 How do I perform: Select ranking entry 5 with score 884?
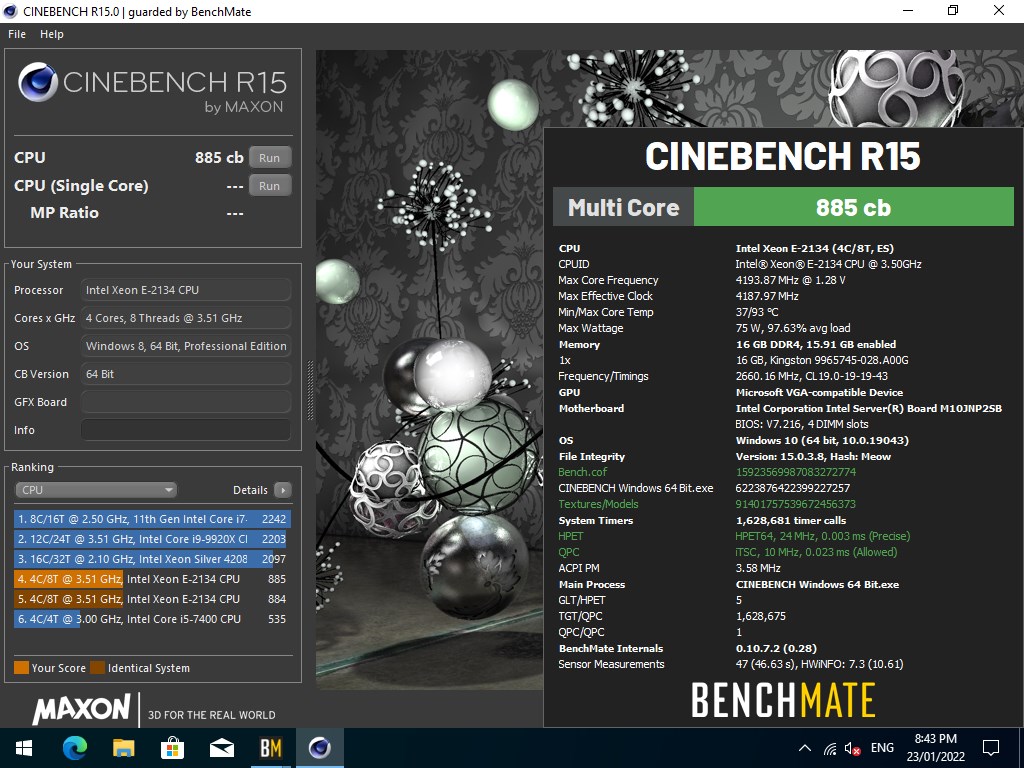[151, 599]
